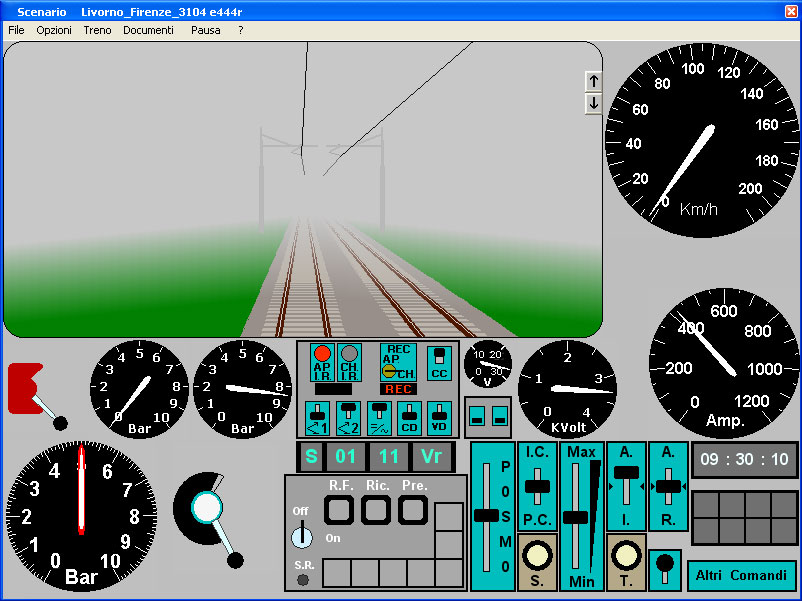Flip the VD switch

(439, 416)
